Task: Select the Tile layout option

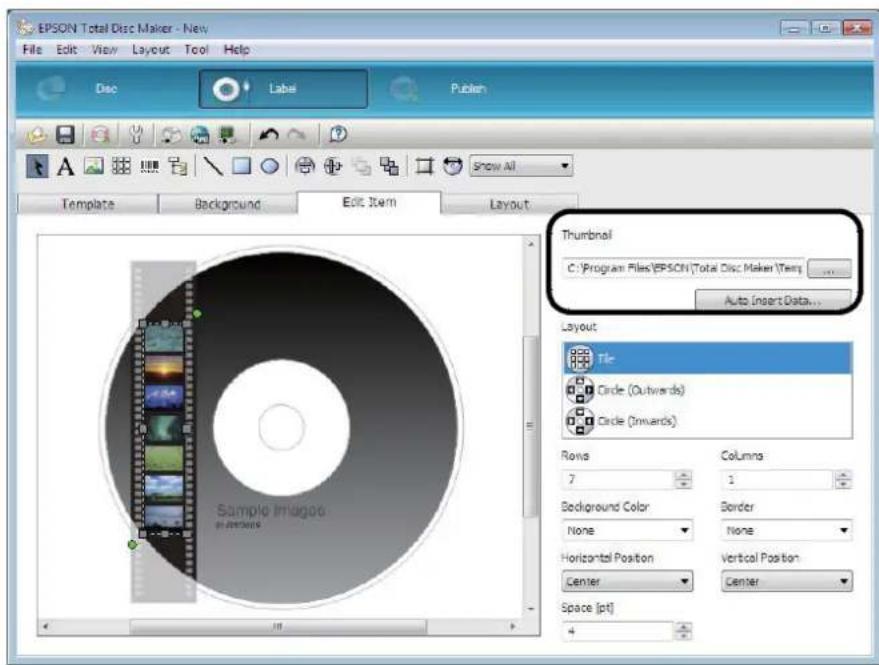Action: 707,358
